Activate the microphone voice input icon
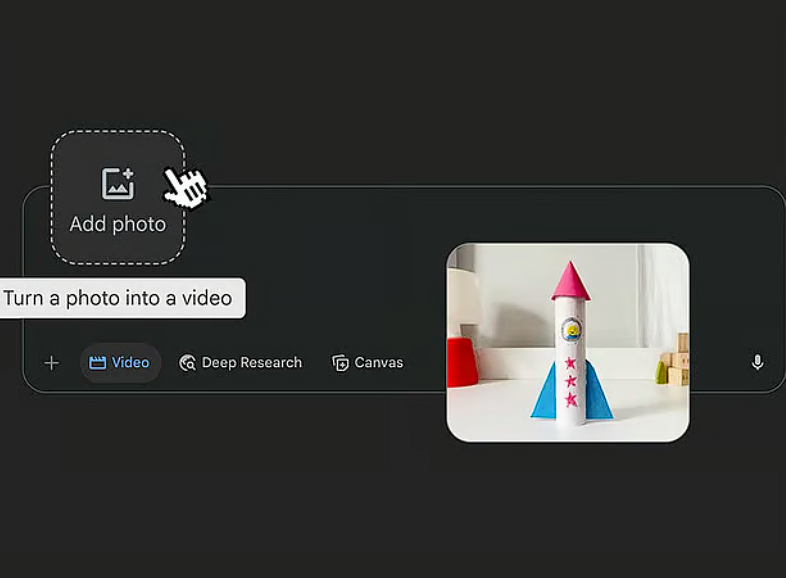The height and width of the screenshot is (578, 786). pyautogui.click(x=757, y=362)
